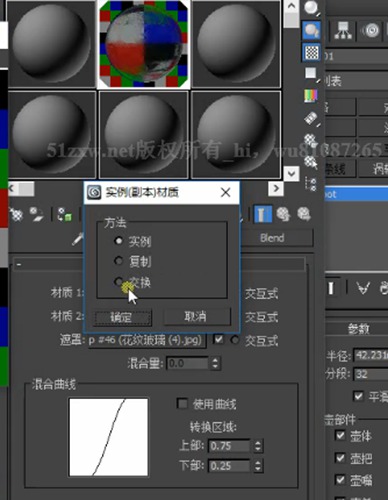This screenshot has height=500, width=388.
Task: Click Assign Material to Selection icon
Action: coord(64,215)
